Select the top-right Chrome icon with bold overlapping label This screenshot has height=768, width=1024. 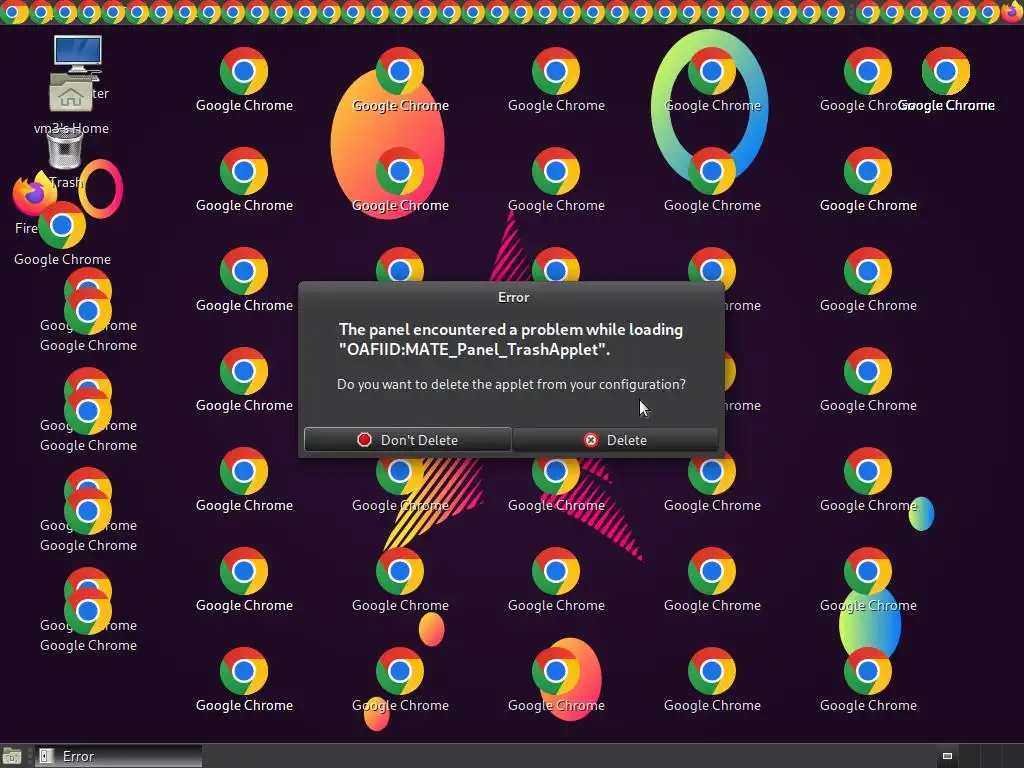946,71
